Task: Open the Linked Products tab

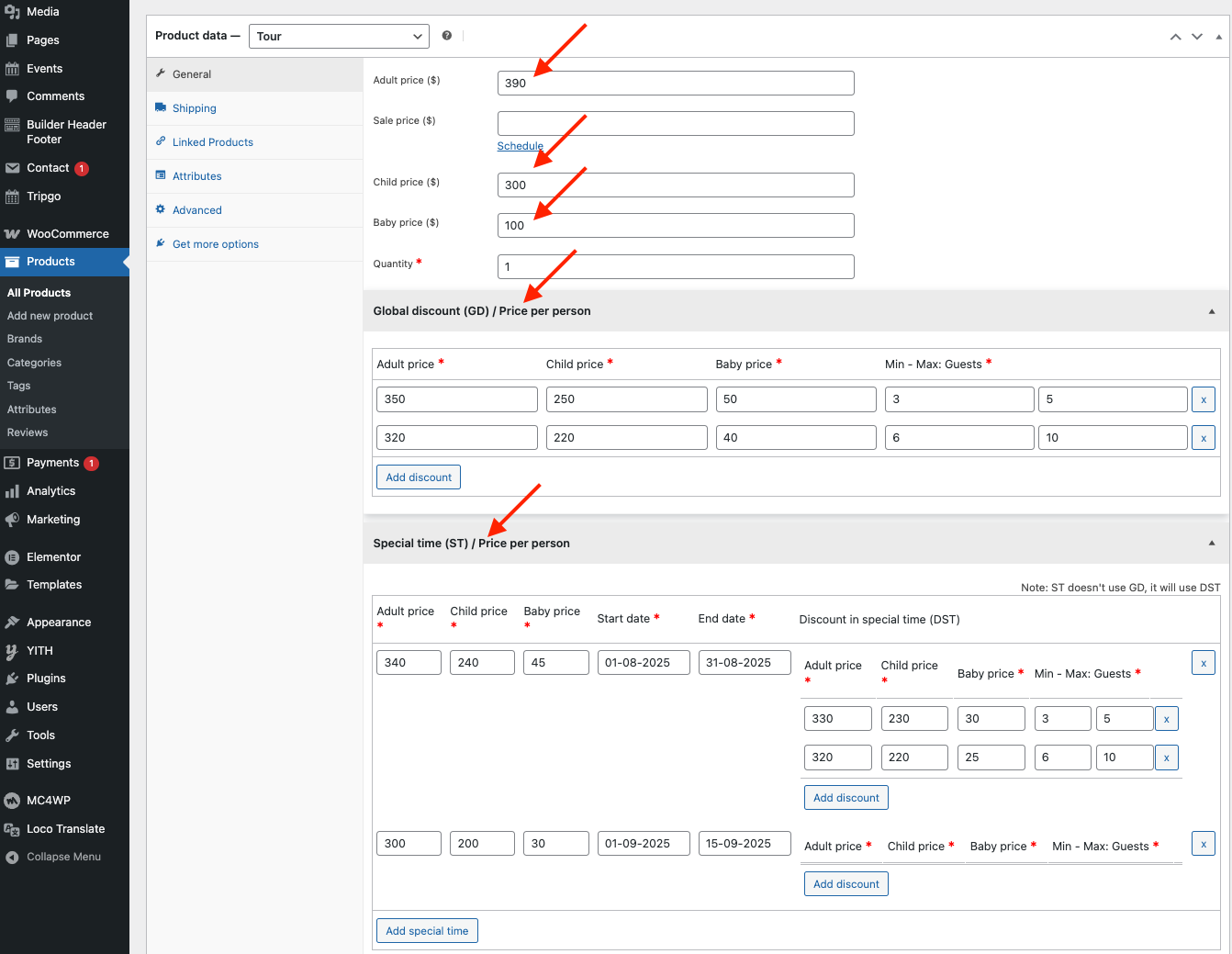Action: click(254, 142)
